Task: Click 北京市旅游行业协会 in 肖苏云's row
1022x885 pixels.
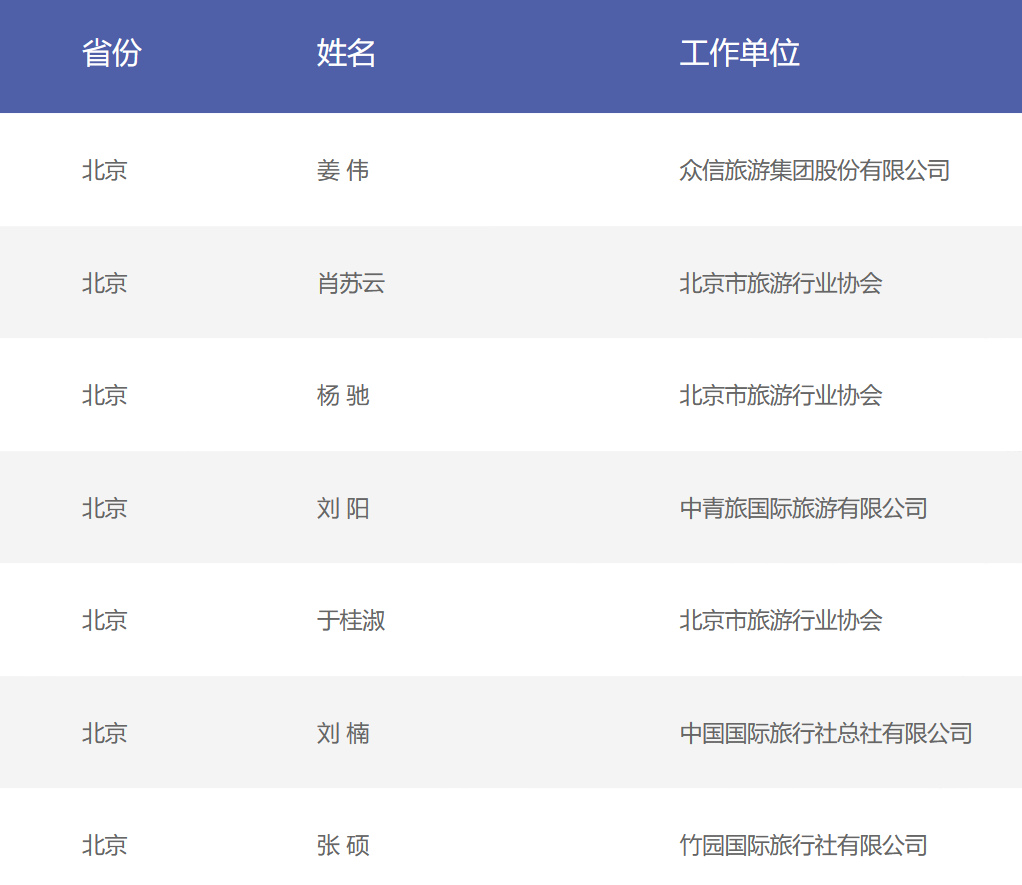Action: 781,283
